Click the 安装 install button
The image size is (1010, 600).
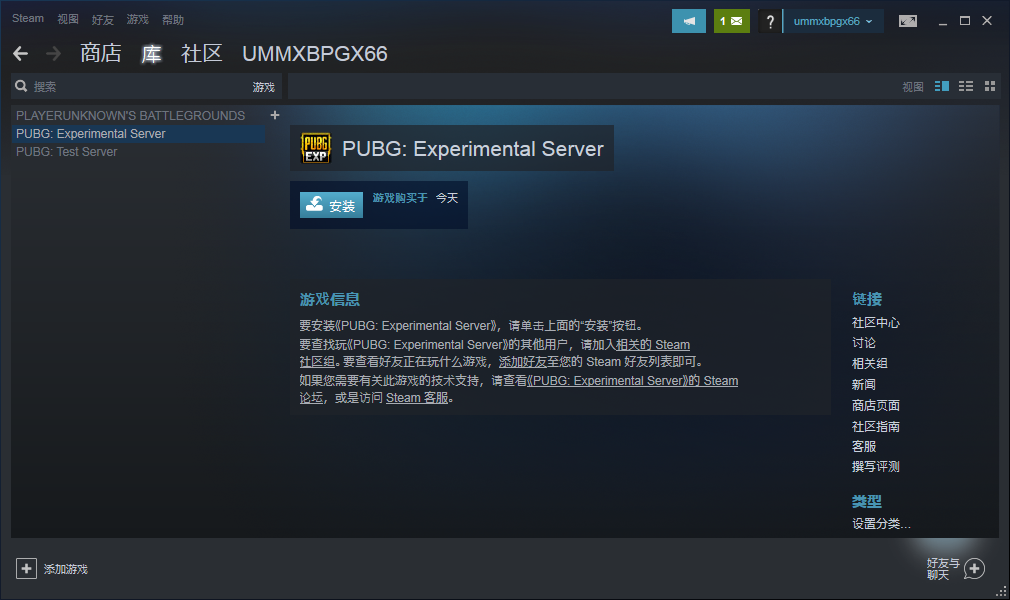[331, 205]
